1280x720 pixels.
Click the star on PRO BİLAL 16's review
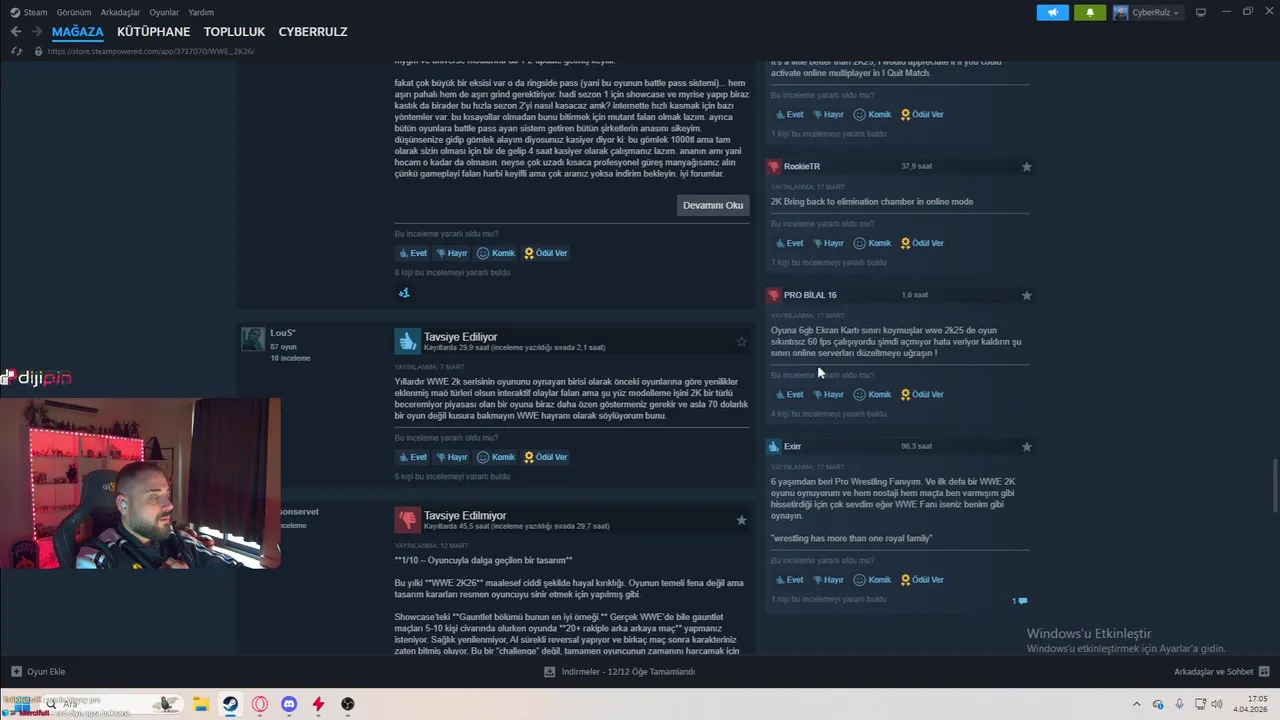[1026, 295]
